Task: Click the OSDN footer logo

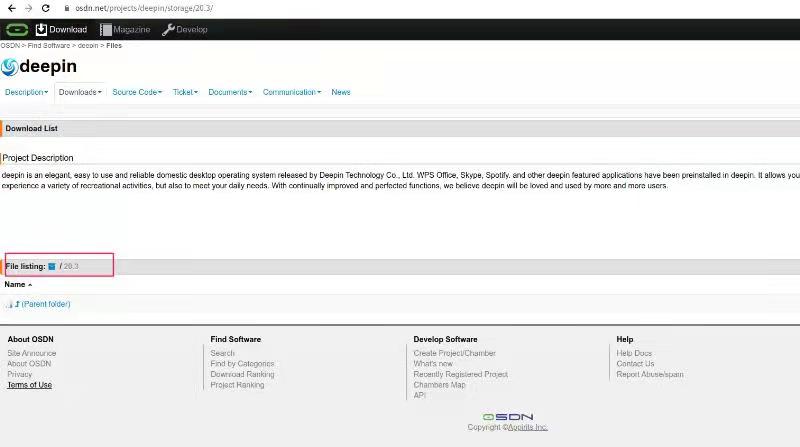Action: pos(508,417)
